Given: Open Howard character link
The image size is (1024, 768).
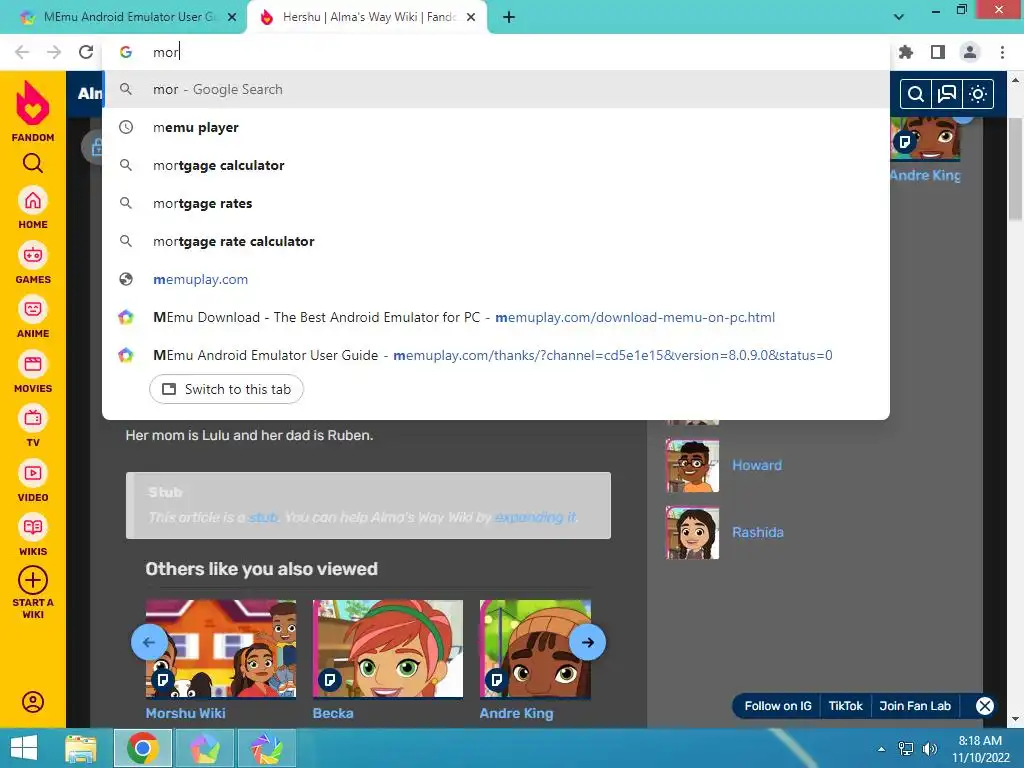Looking at the screenshot, I should pos(757,465).
